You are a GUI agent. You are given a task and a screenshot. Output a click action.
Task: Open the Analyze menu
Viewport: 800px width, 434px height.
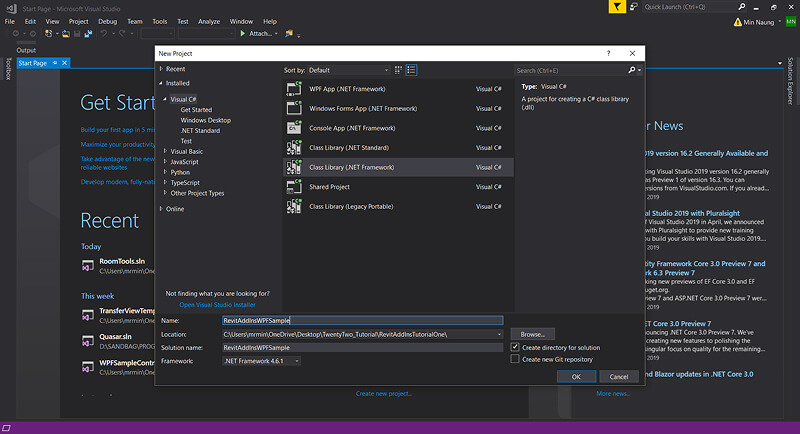point(209,21)
